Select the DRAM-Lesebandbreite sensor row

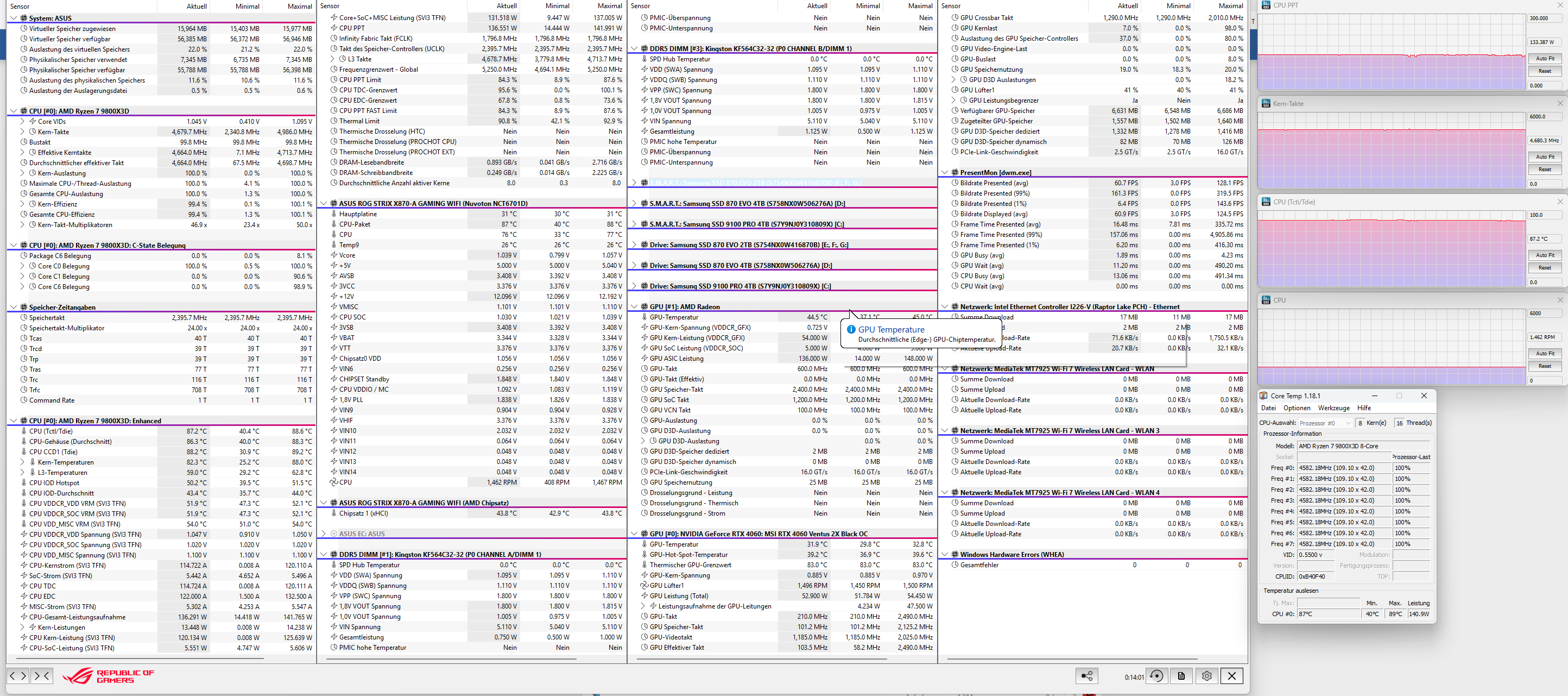[472, 162]
